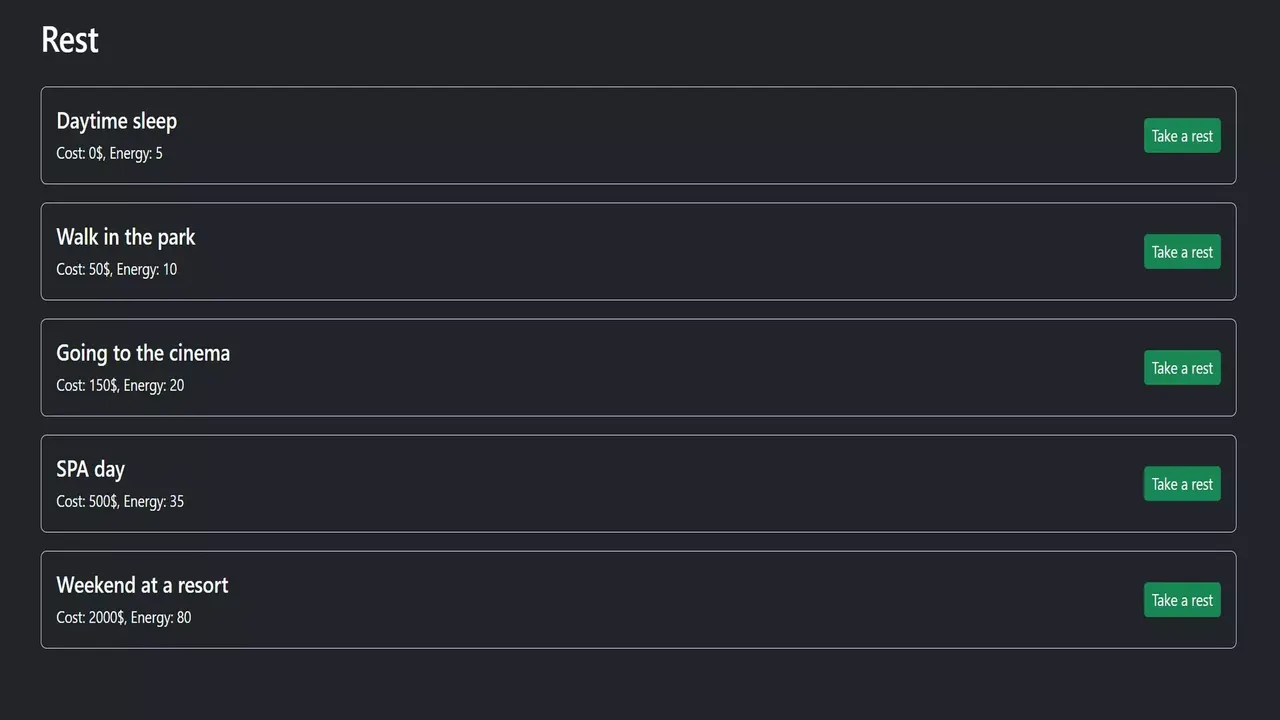The width and height of the screenshot is (1280, 720).
Task: Click Cost: 0$, Energy: 5 label
Action: (110, 153)
